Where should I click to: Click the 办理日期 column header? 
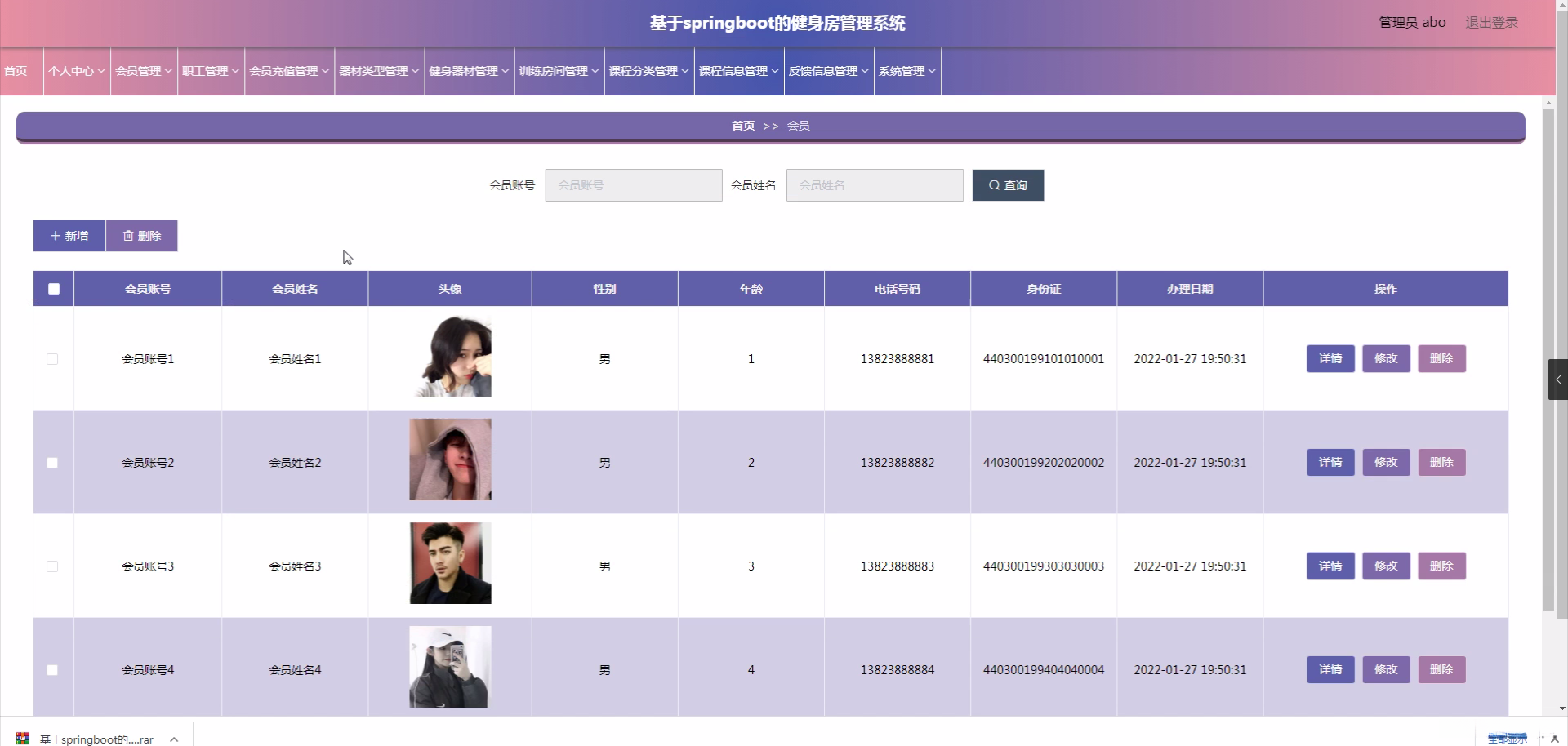pos(1190,289)
